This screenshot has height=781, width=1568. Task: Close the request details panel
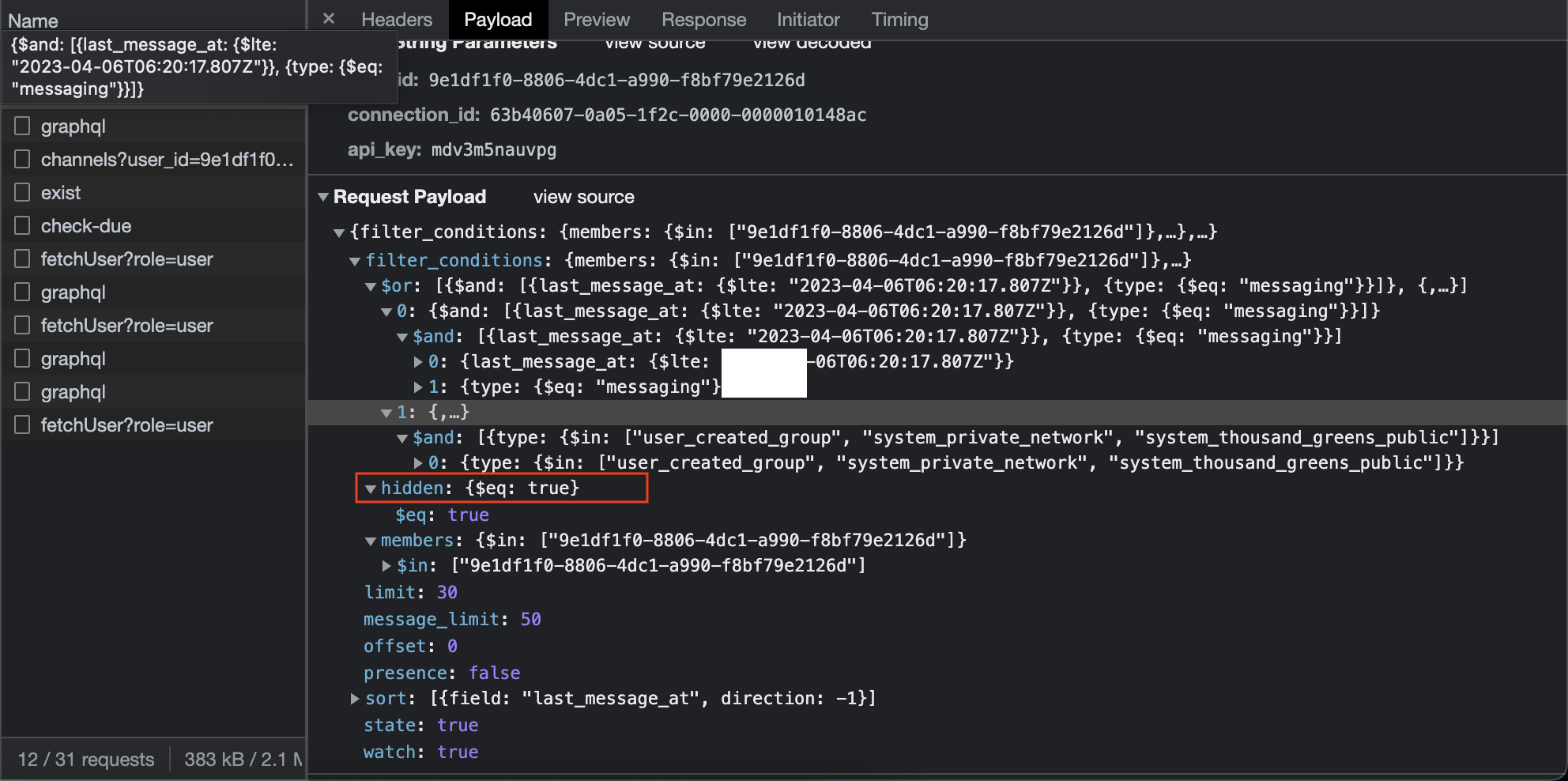329,19
